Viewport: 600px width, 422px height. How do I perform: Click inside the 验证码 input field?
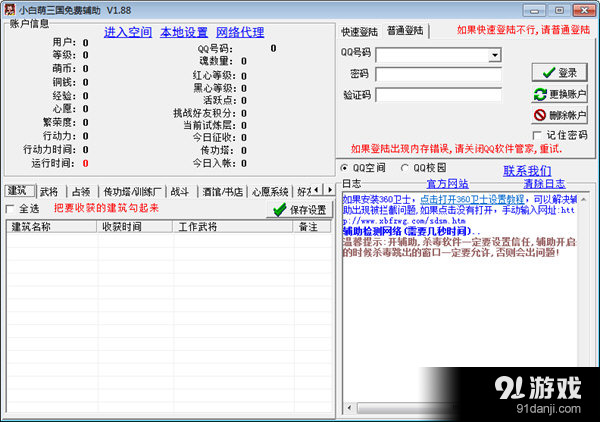pyautogui.click(x=439, y=95)
